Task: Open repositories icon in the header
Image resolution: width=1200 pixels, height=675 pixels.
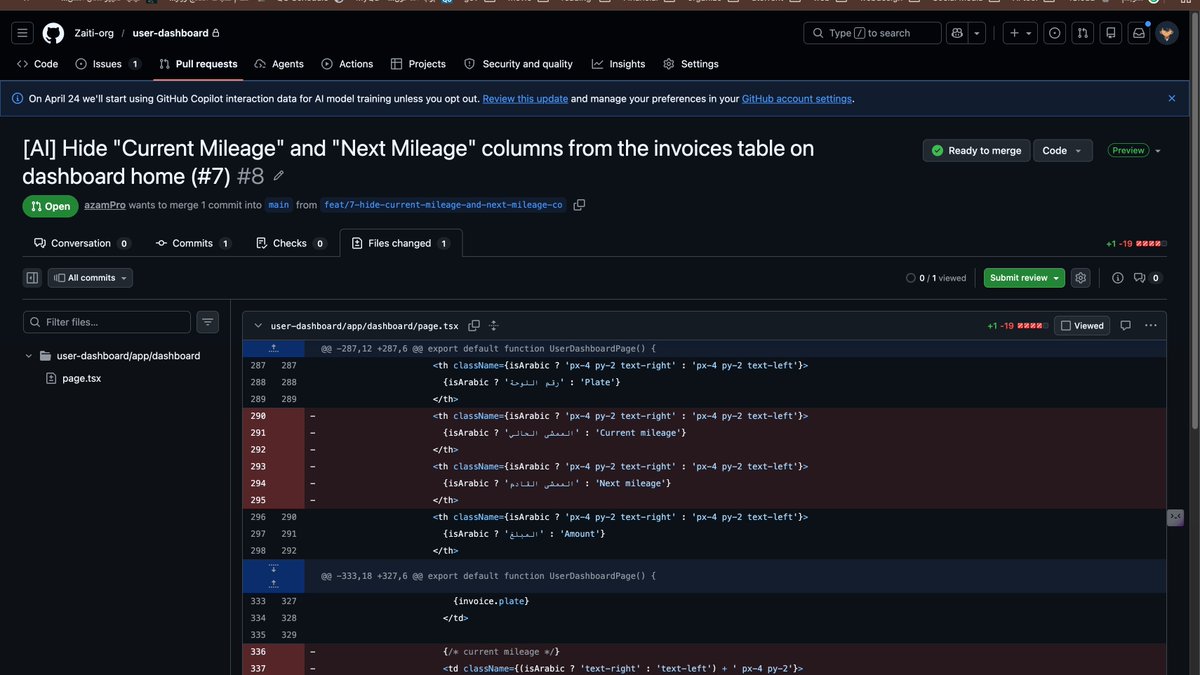Action: (x=1110, y=33)
